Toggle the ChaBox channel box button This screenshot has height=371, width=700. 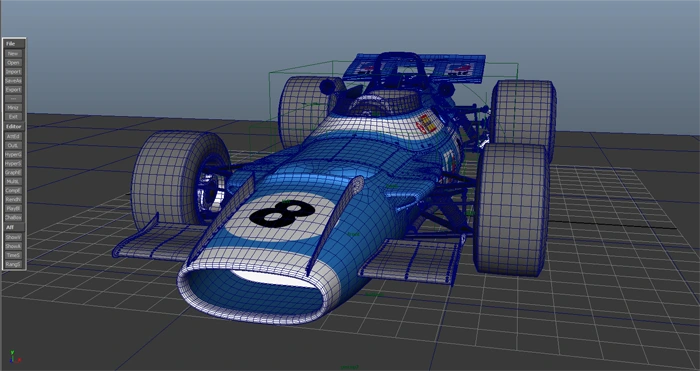[x=13, y=217]
